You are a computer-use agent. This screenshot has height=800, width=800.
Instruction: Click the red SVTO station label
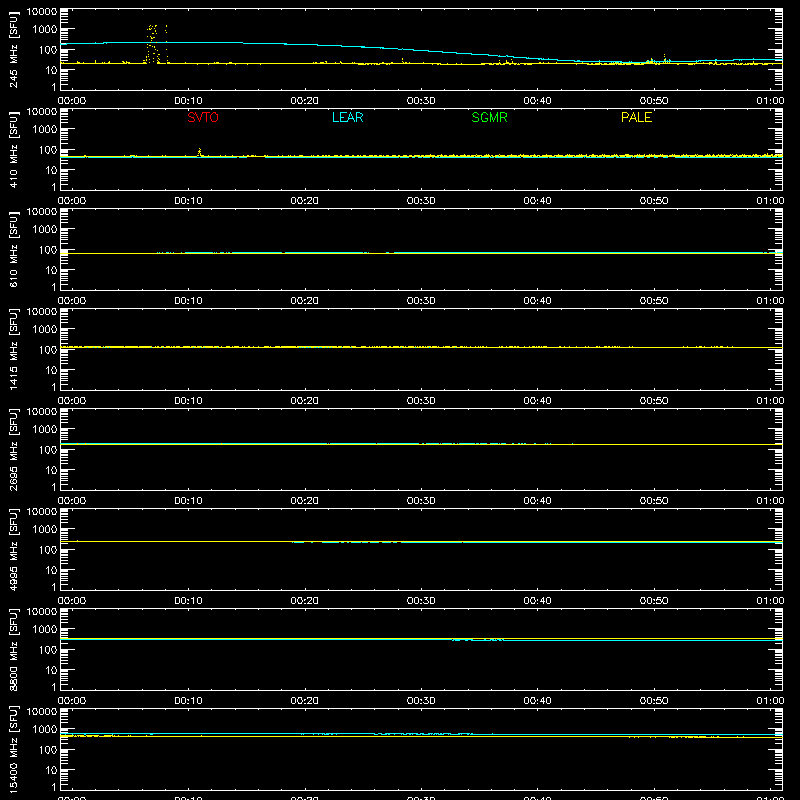click(x=203, y=117)
